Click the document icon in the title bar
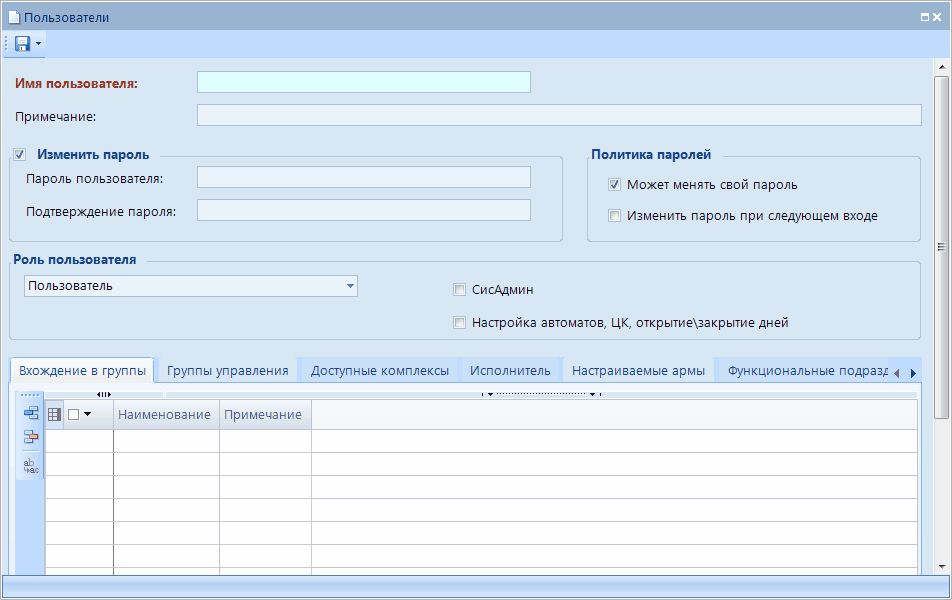 (14, 17)
